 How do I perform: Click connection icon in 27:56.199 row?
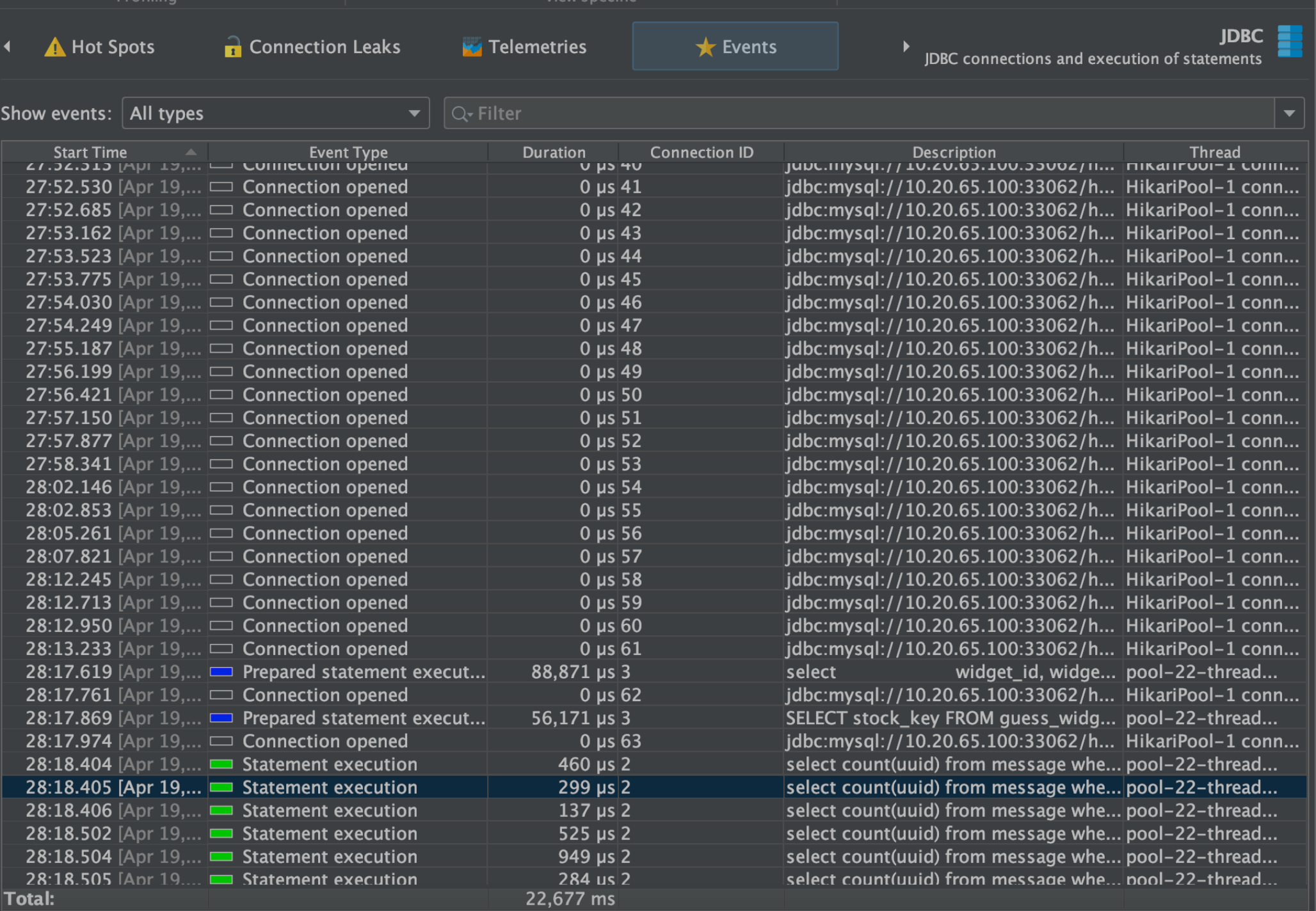(221, 372)
